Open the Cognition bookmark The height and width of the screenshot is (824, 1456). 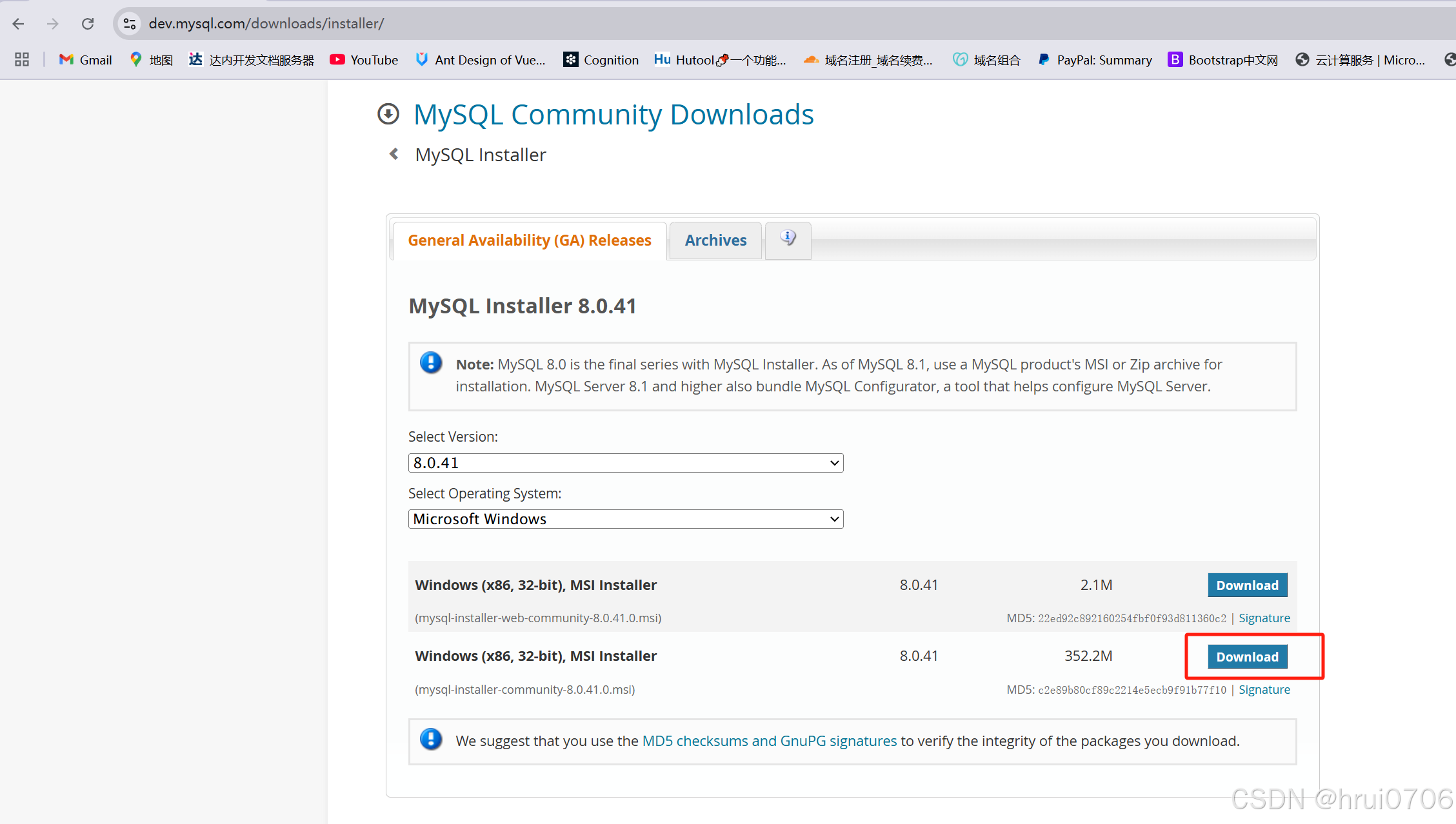pos(601,60)
